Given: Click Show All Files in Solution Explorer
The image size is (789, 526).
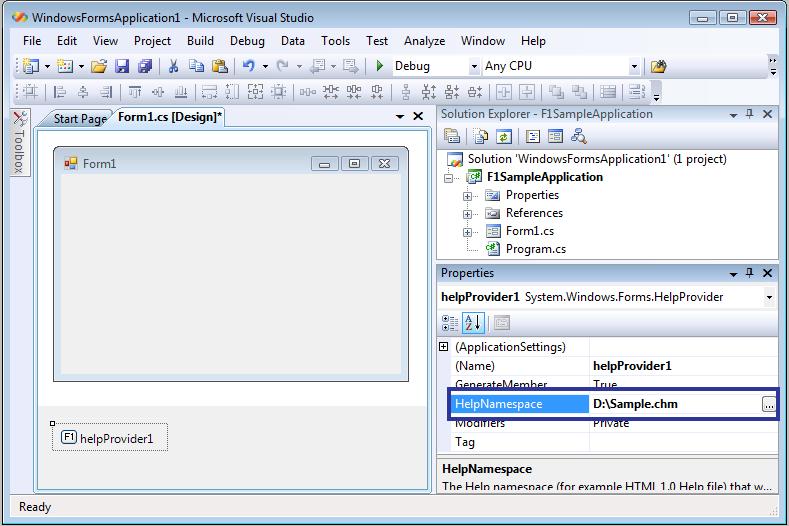Looking at the screenshot, I should point(481,136).
